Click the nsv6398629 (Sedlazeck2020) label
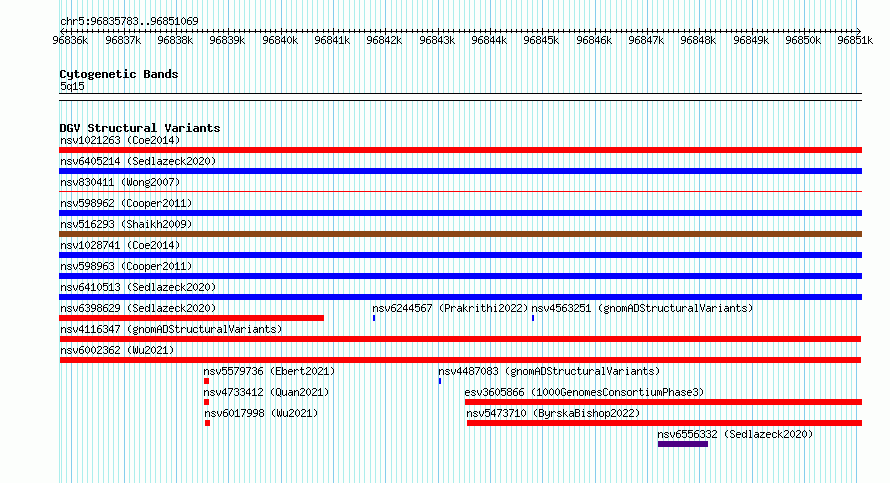The height and width of the screenshot is (483, 890). pyautogui.click(x=138, y=308)
